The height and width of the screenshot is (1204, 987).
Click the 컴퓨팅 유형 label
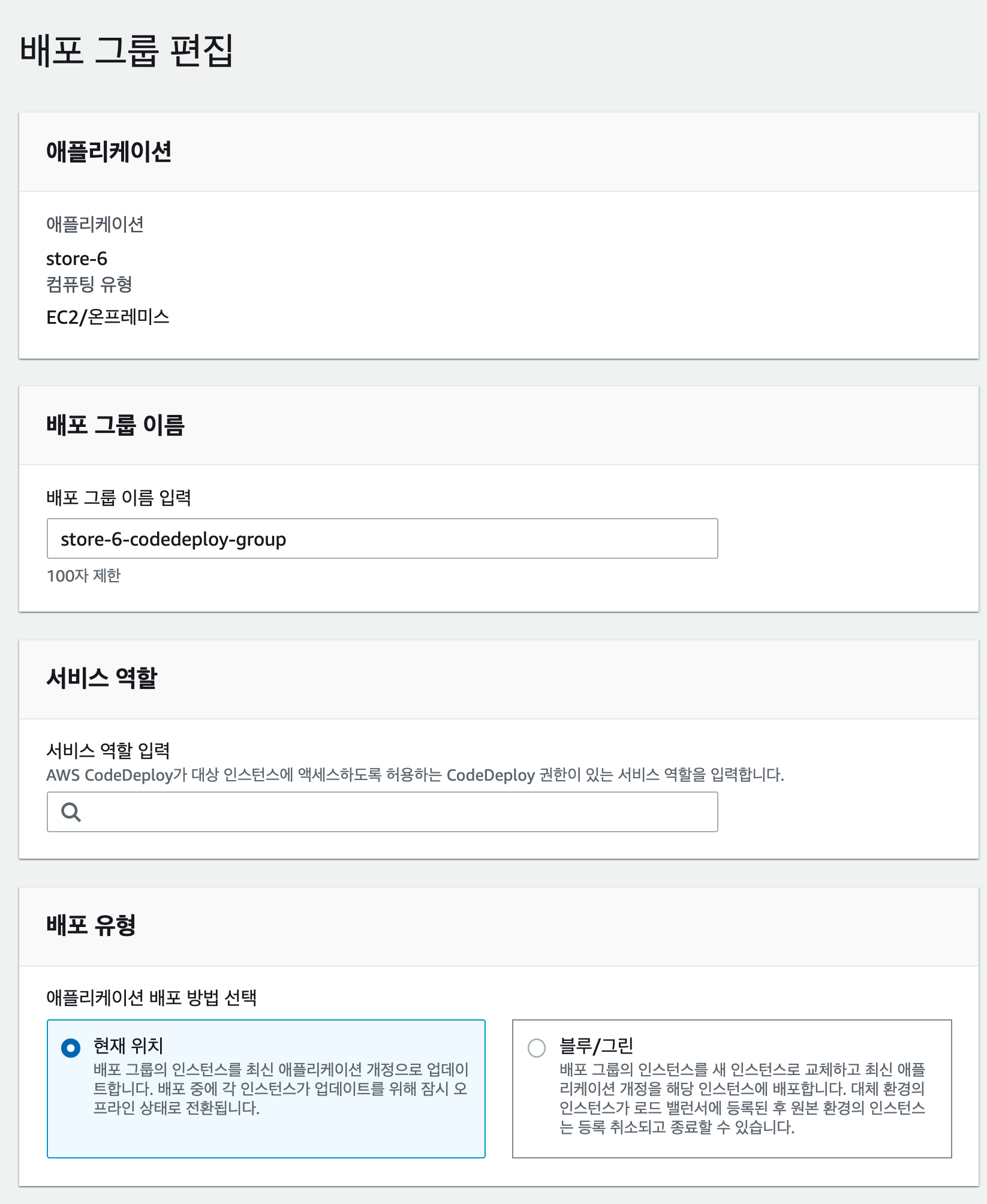coord(89,284)
